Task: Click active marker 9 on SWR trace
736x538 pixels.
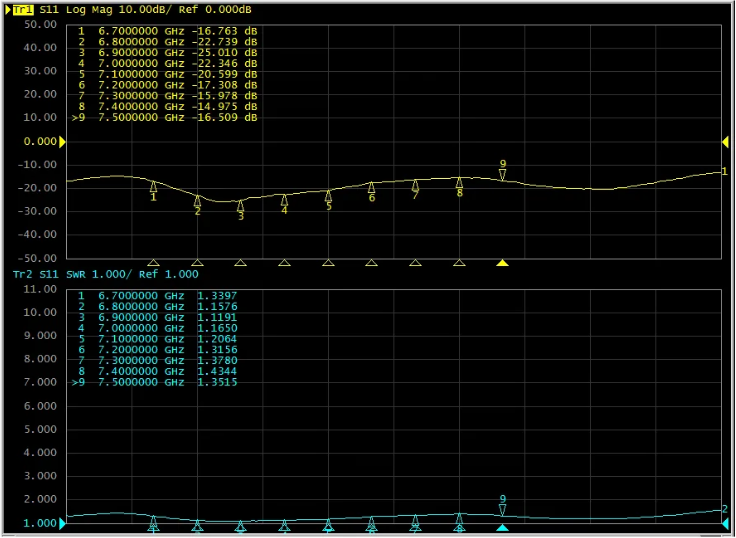Action: point(503,510)
